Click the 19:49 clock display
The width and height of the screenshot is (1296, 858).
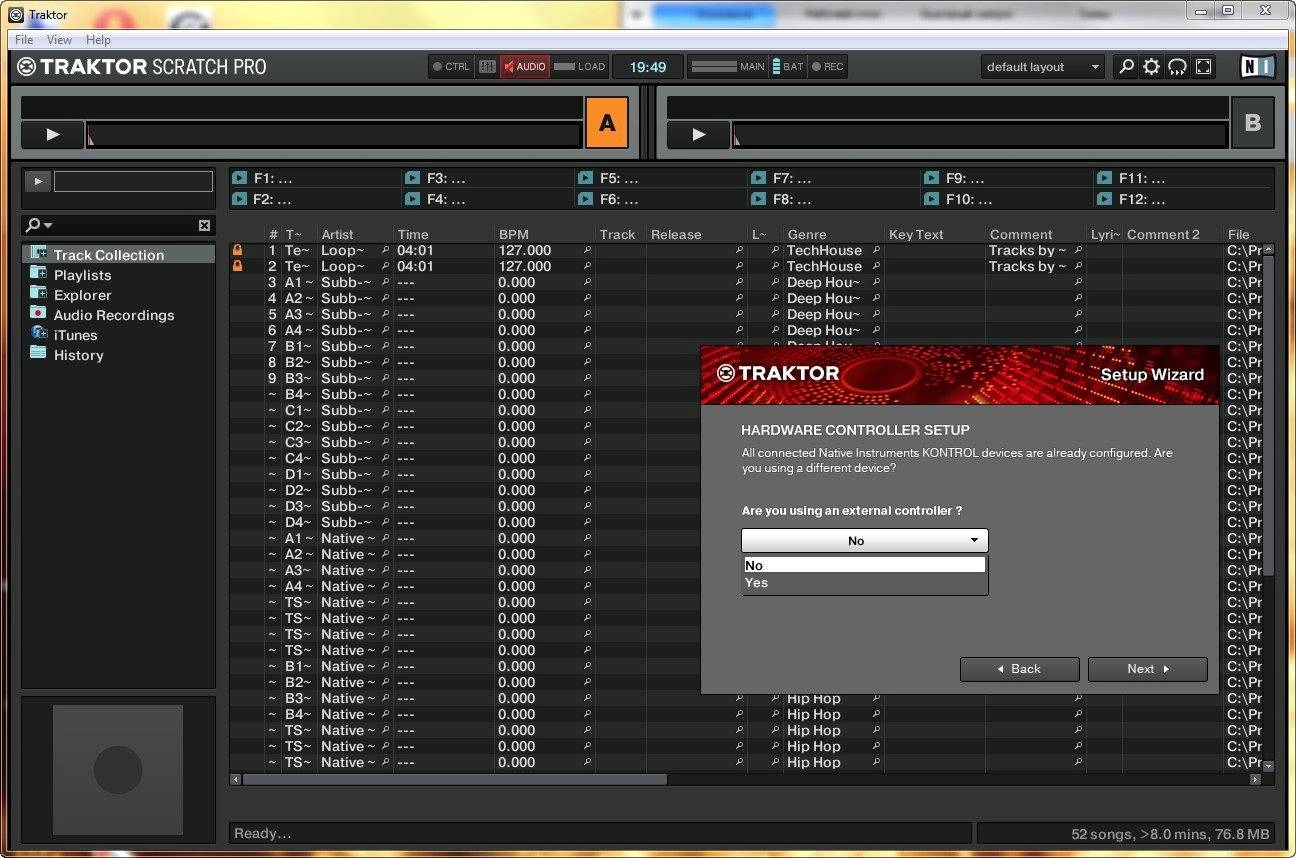click(648, 67)
